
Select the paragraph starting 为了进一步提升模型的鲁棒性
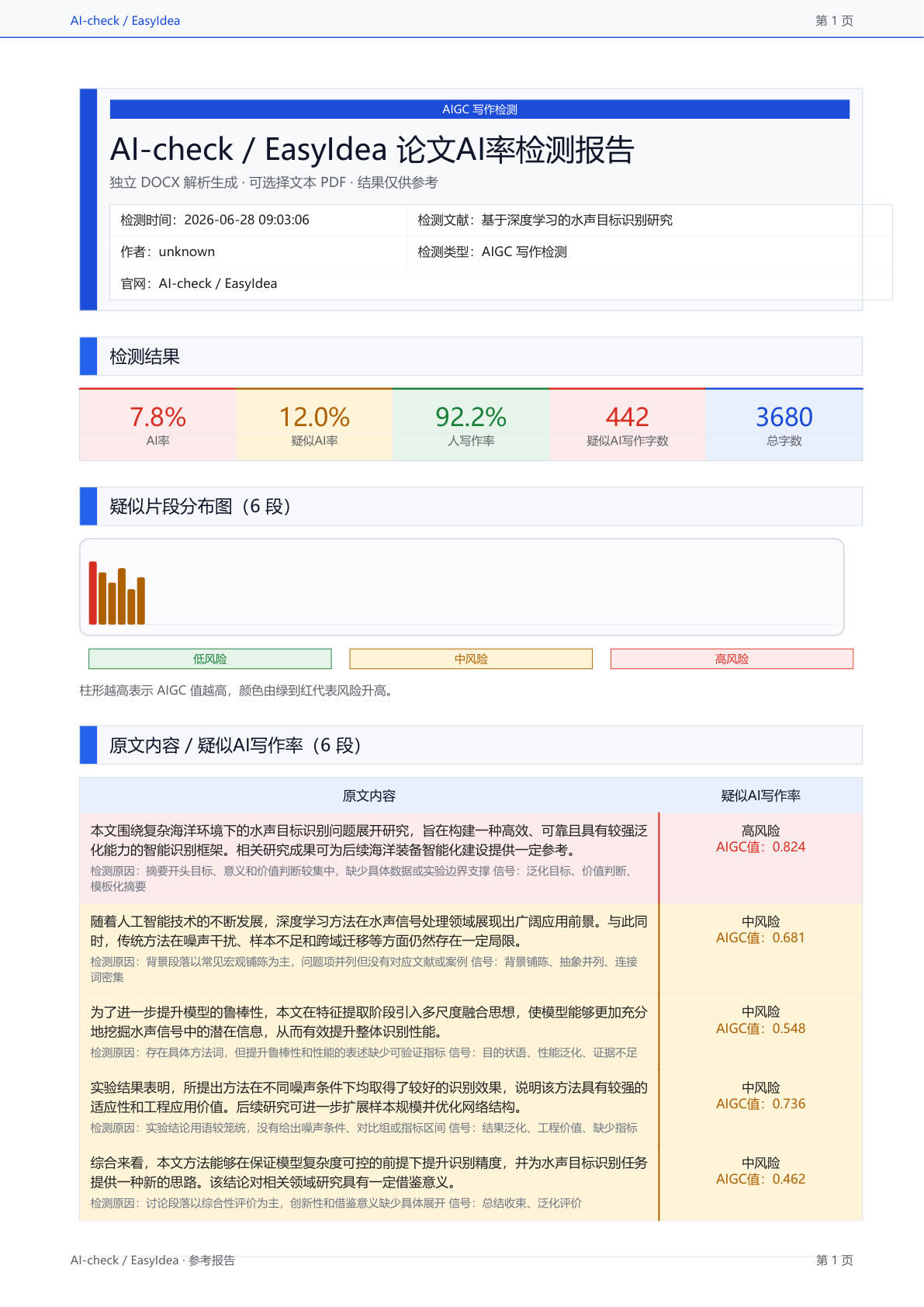coord(369,1022)
